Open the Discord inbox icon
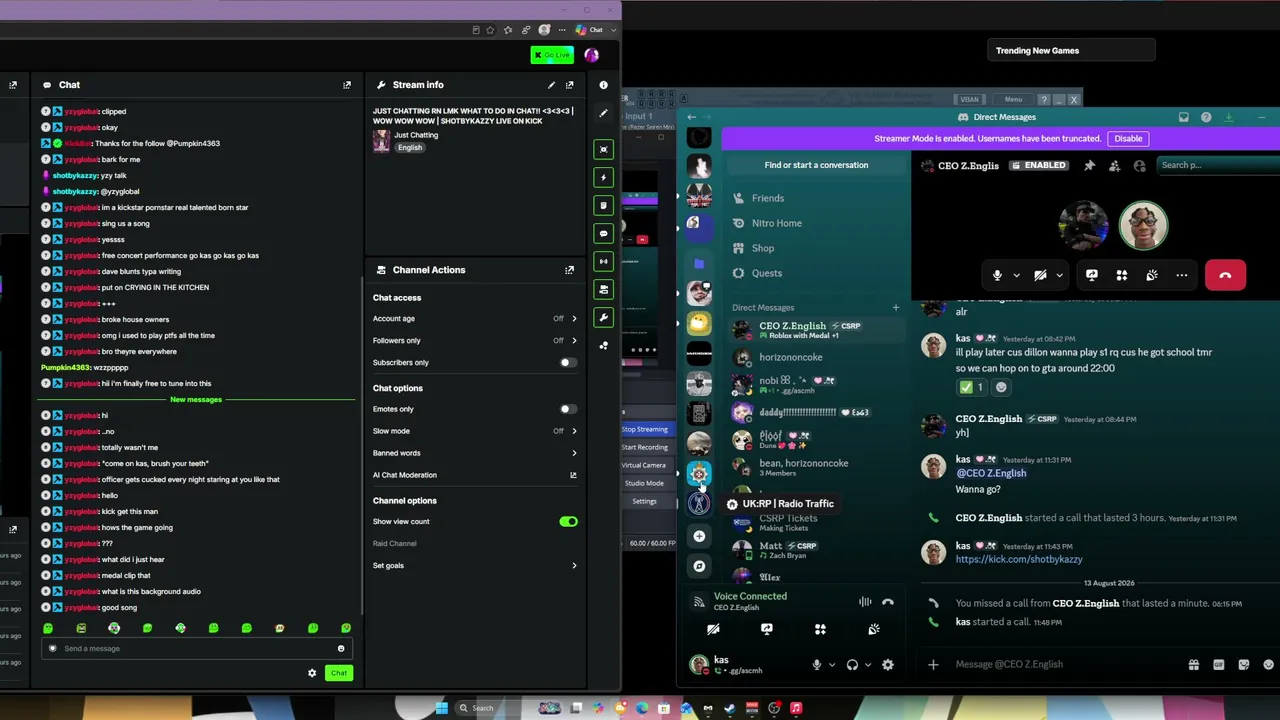Screen dimensions: 1280x720 pyautogui.click(x=1184, y=117)
